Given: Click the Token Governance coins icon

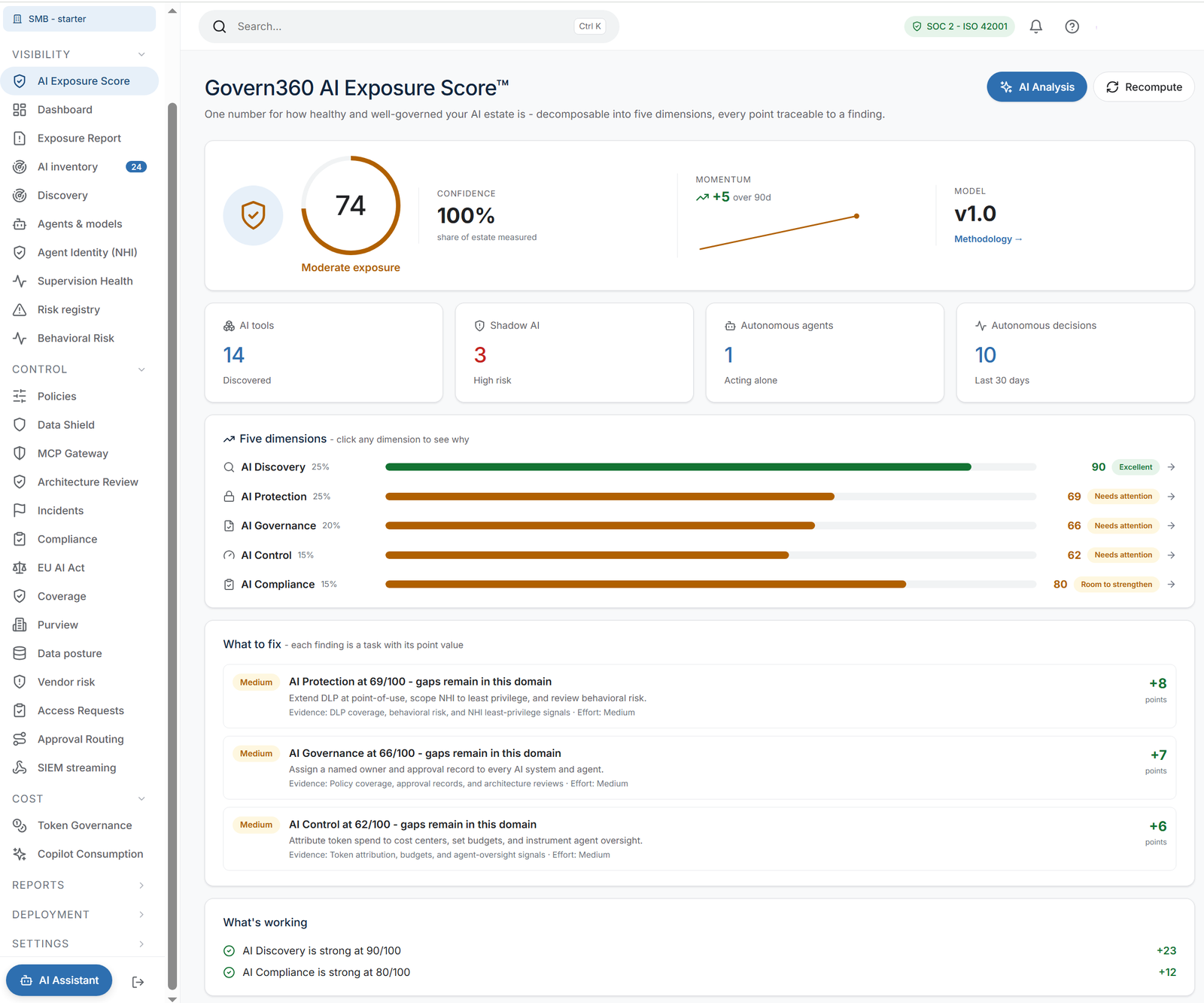Looking at the screenshot, I should 20,825.
